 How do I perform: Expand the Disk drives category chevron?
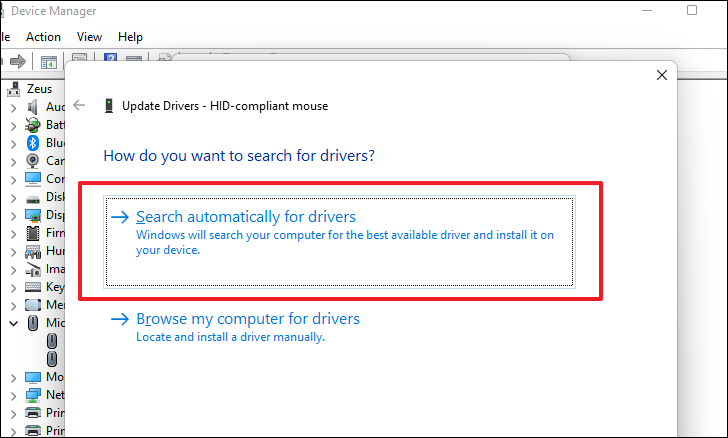pos(13,198)
